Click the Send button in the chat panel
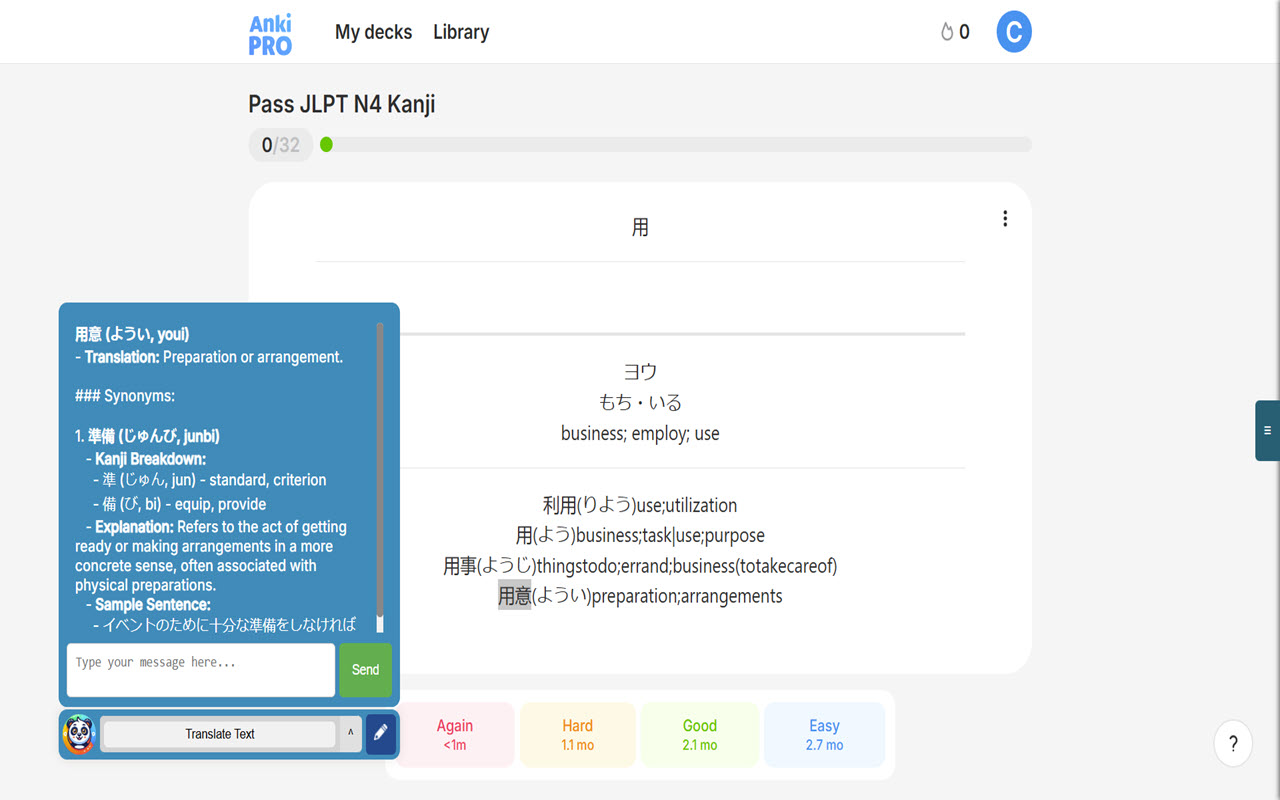Viewport: 1280px width, 800px height. 365,670
